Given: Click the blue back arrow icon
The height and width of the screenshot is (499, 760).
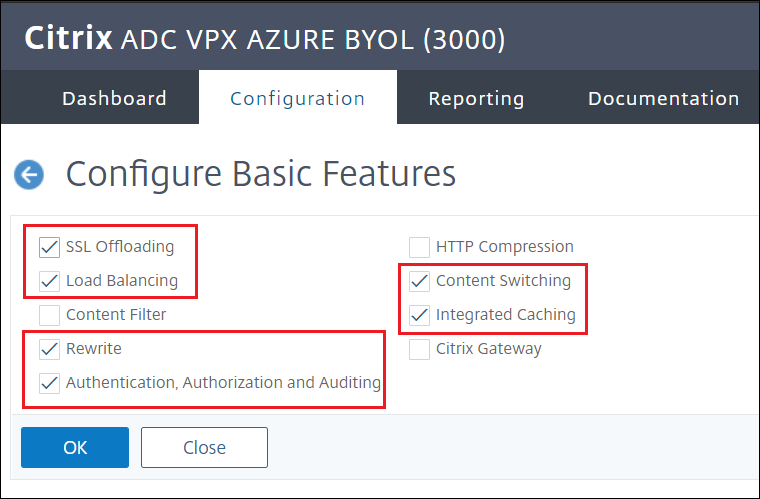Looking at the screenshot, I should 29,175.
